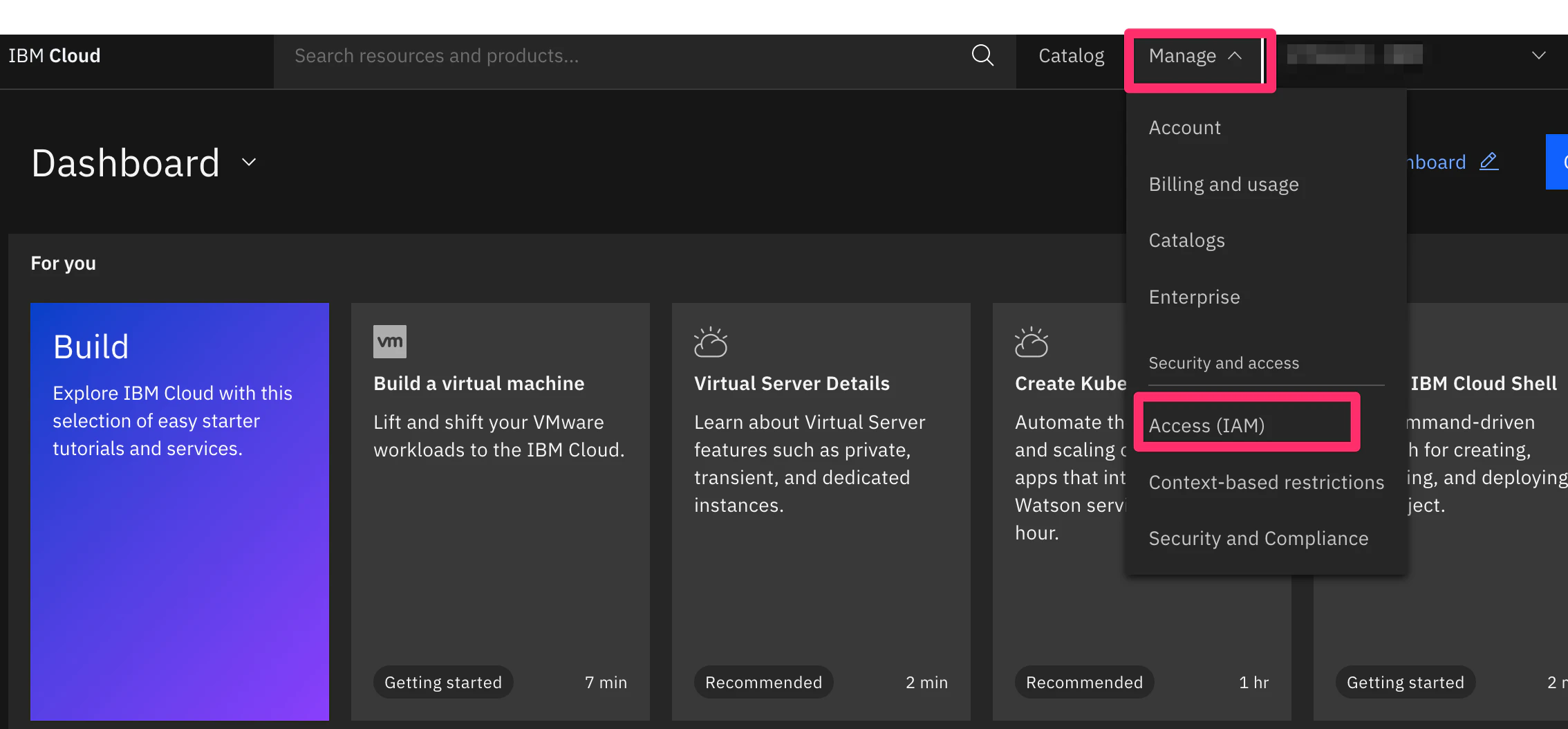Click the search magnifier icon
1568x729 pixels.
click(982, 55)
